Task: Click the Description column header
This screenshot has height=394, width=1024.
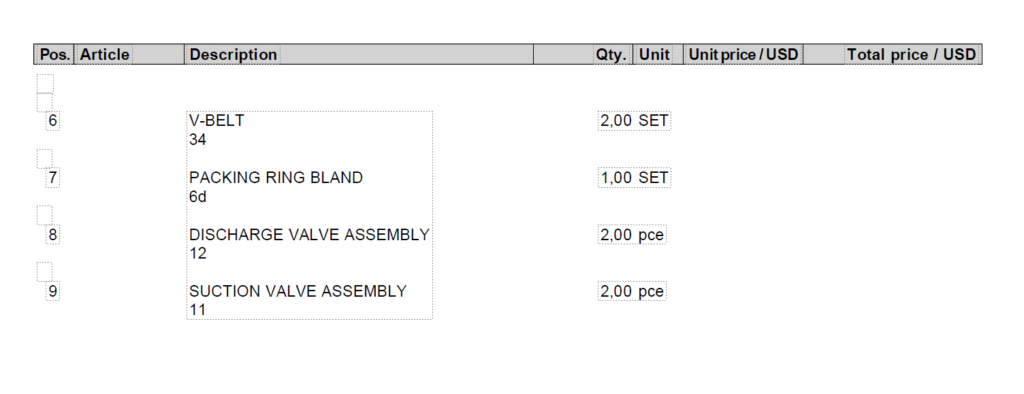Action: (233, 55)
